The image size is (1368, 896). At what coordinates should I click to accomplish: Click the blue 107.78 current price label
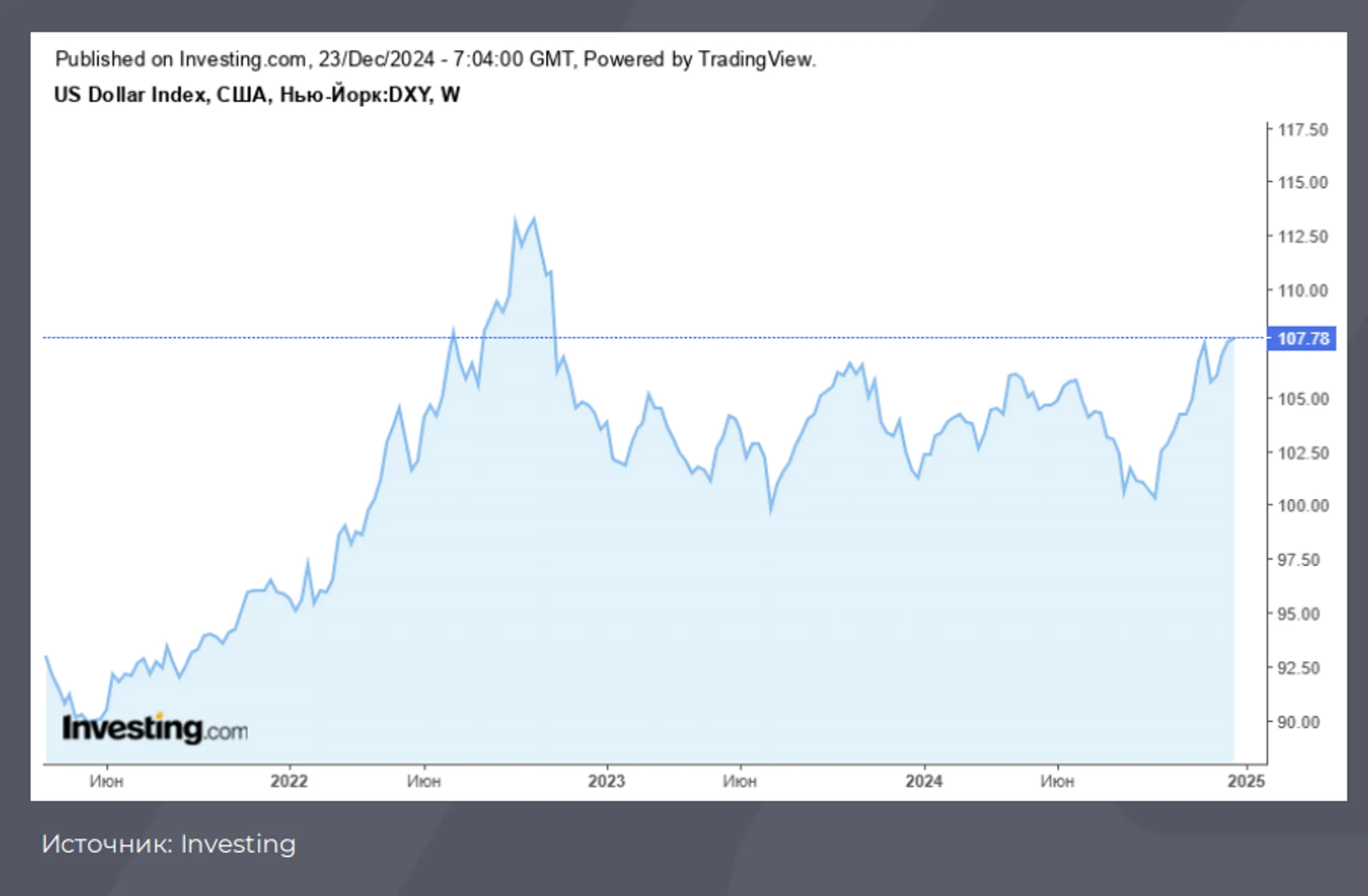tap(1301, 338)
